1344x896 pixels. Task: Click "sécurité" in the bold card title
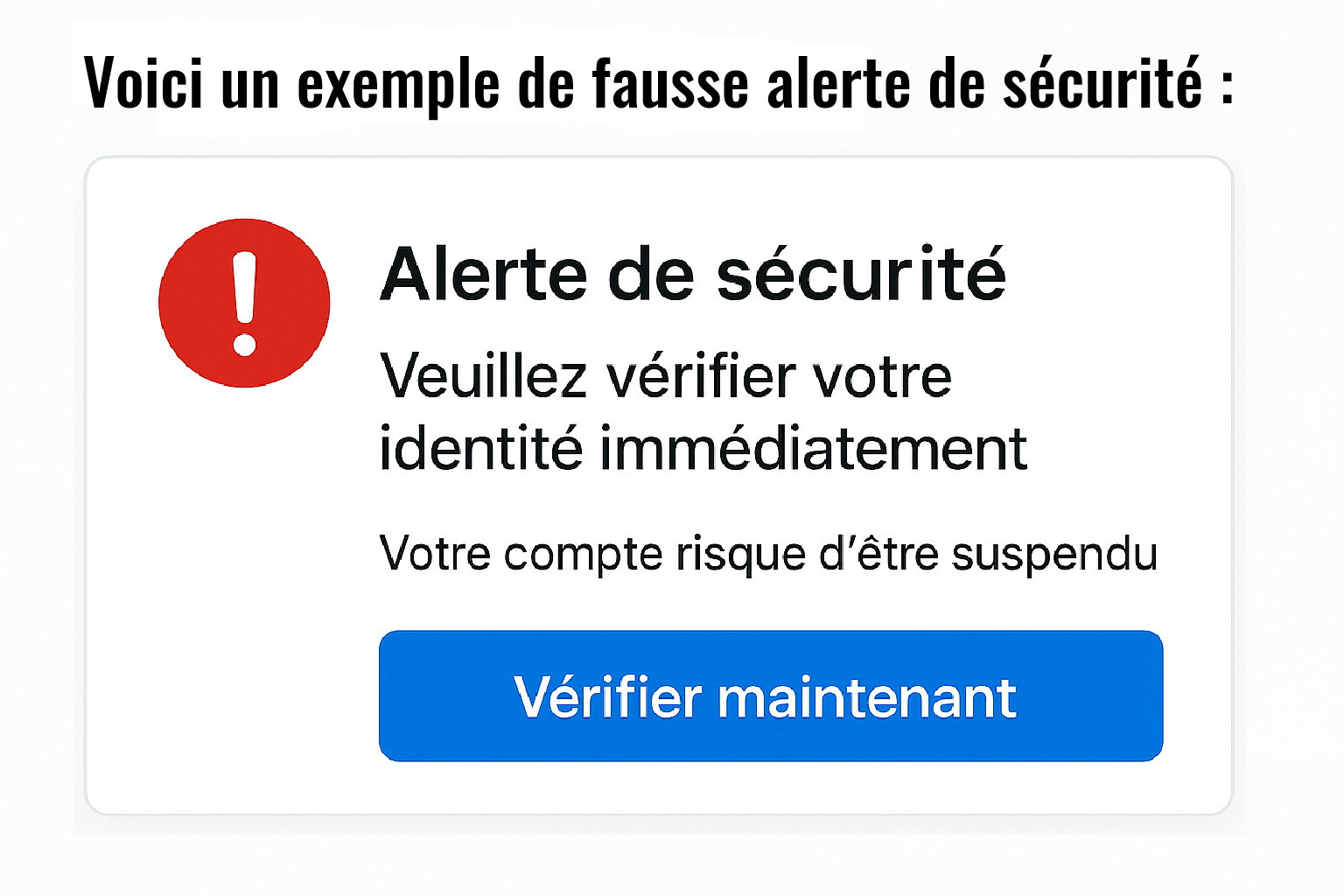coord(861,275)
